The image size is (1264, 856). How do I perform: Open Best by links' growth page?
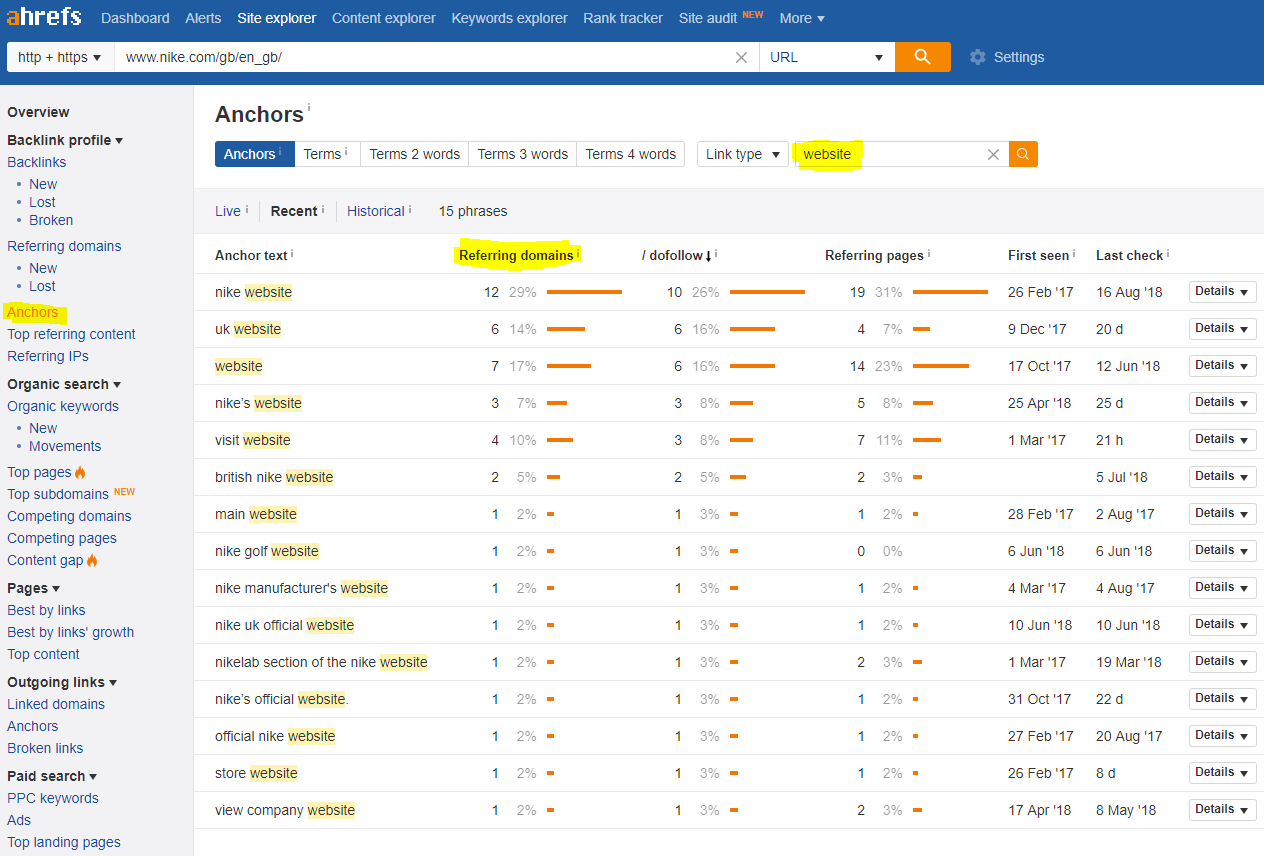(x=70, y=631)
